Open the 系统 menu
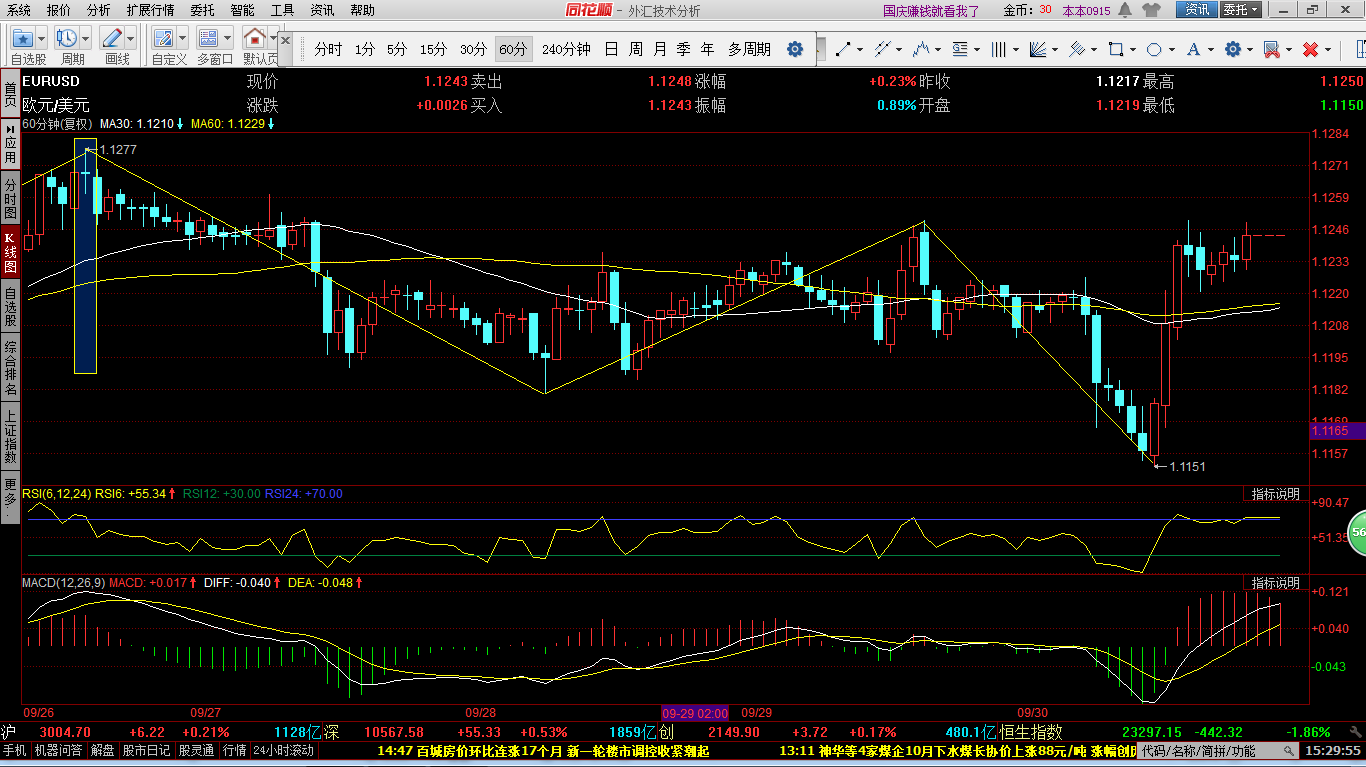 tap(17, 10)
